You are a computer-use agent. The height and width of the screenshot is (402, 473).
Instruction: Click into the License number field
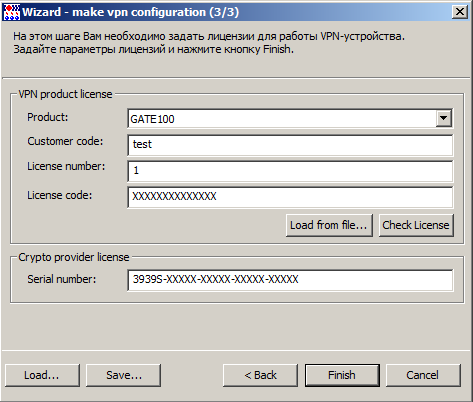[290, 171]
